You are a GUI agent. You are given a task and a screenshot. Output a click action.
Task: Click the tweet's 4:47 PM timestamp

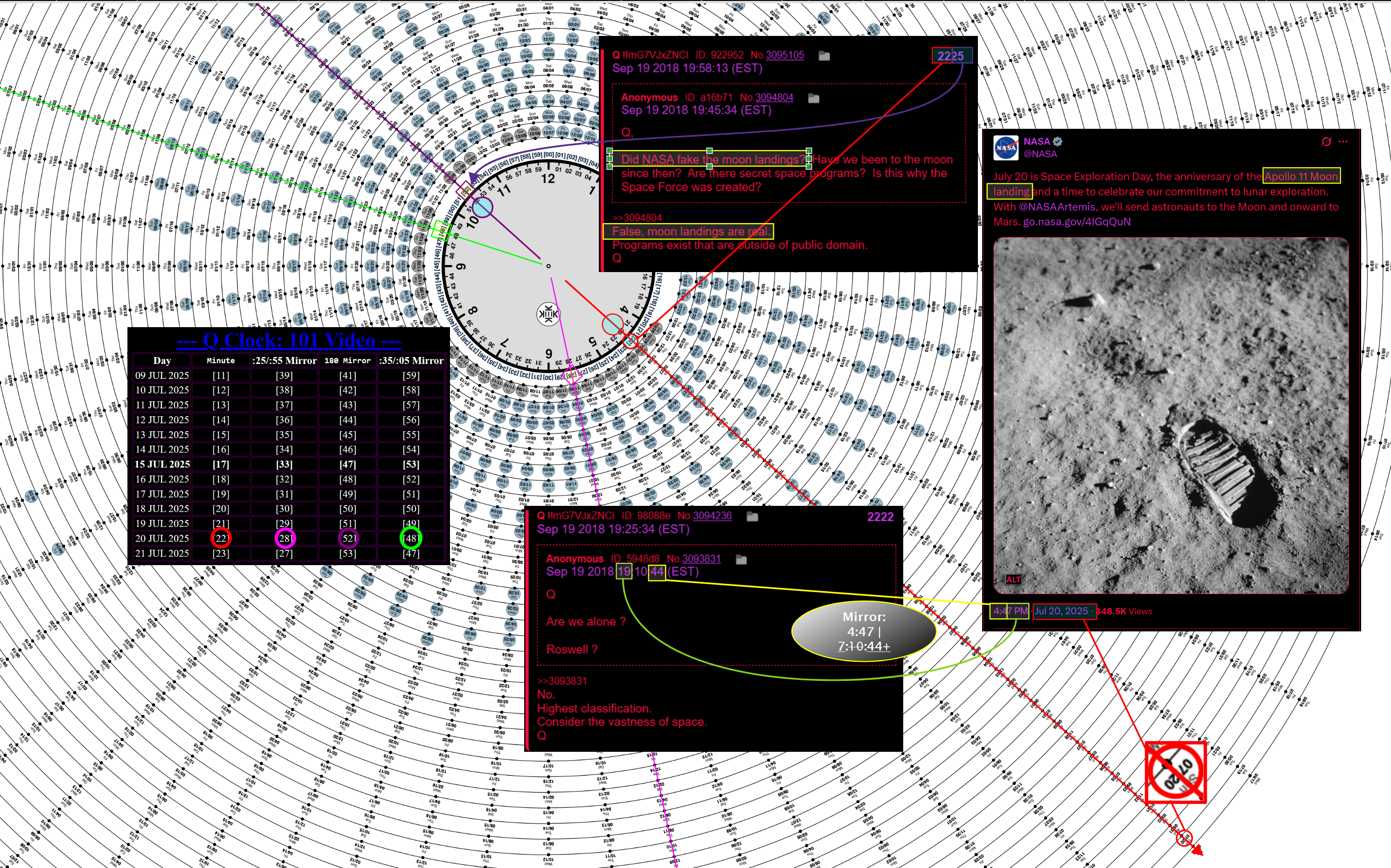click(x=1011, y=611)
